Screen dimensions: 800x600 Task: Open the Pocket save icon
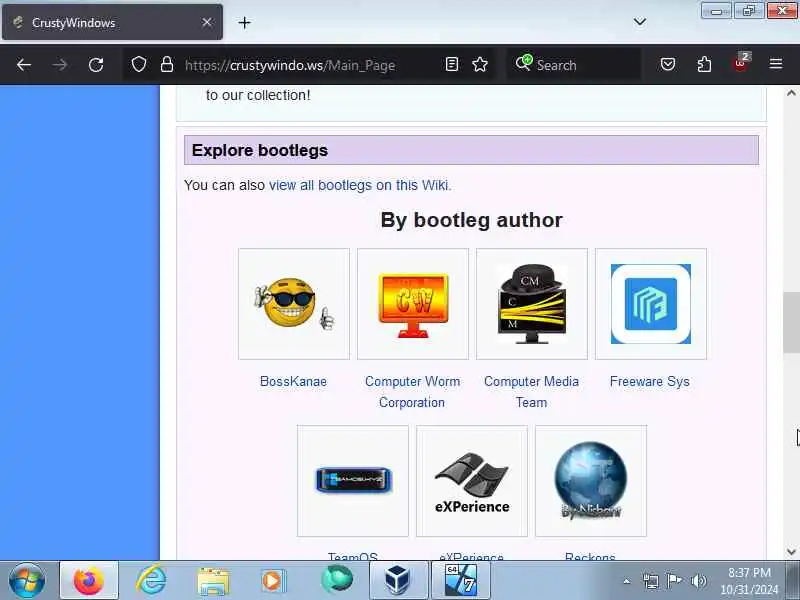click(x=668, y=64)
